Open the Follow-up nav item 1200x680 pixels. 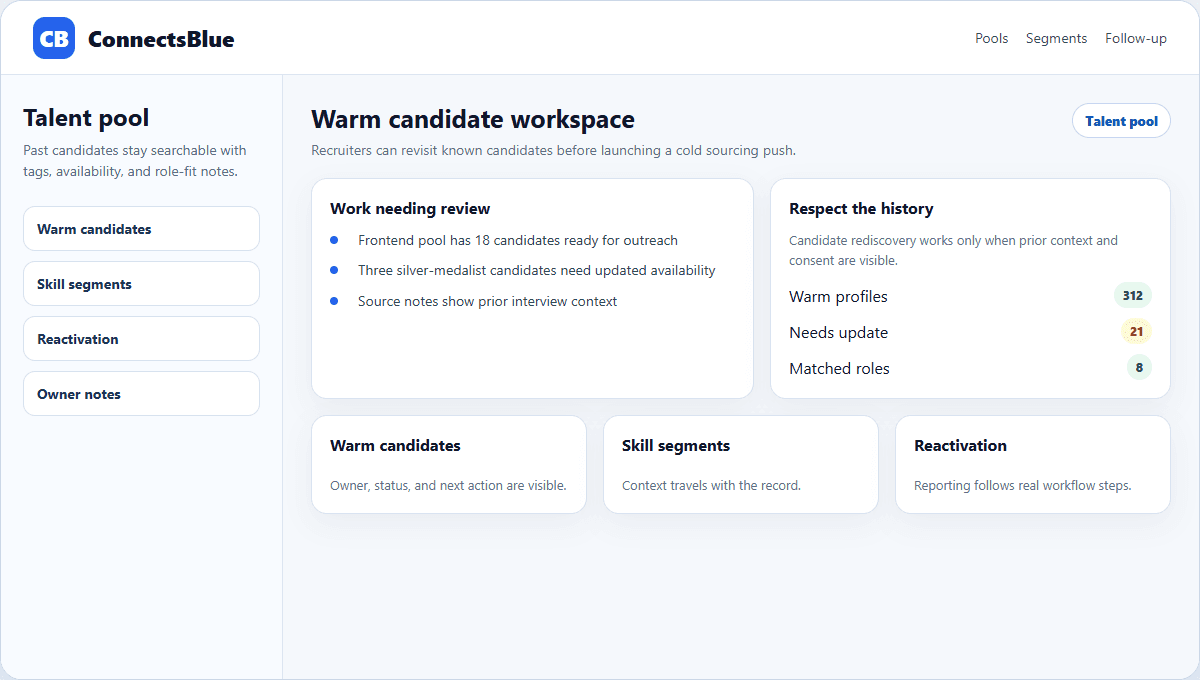coord(1136,38)
